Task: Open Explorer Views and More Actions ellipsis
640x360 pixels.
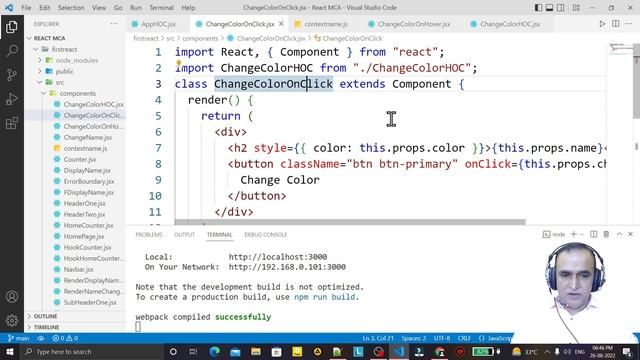Action: (114, 24)
